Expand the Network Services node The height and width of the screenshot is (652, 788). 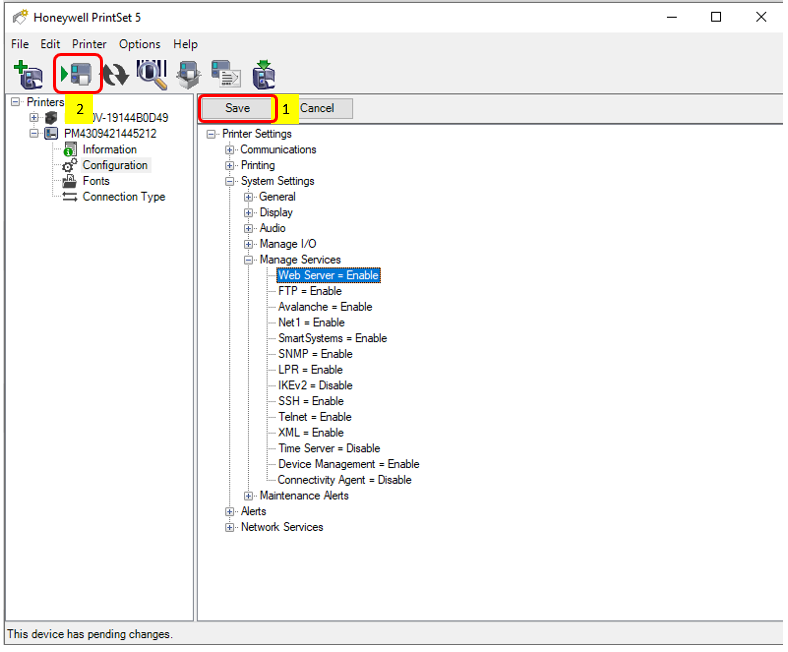click(x=230, y=527)
